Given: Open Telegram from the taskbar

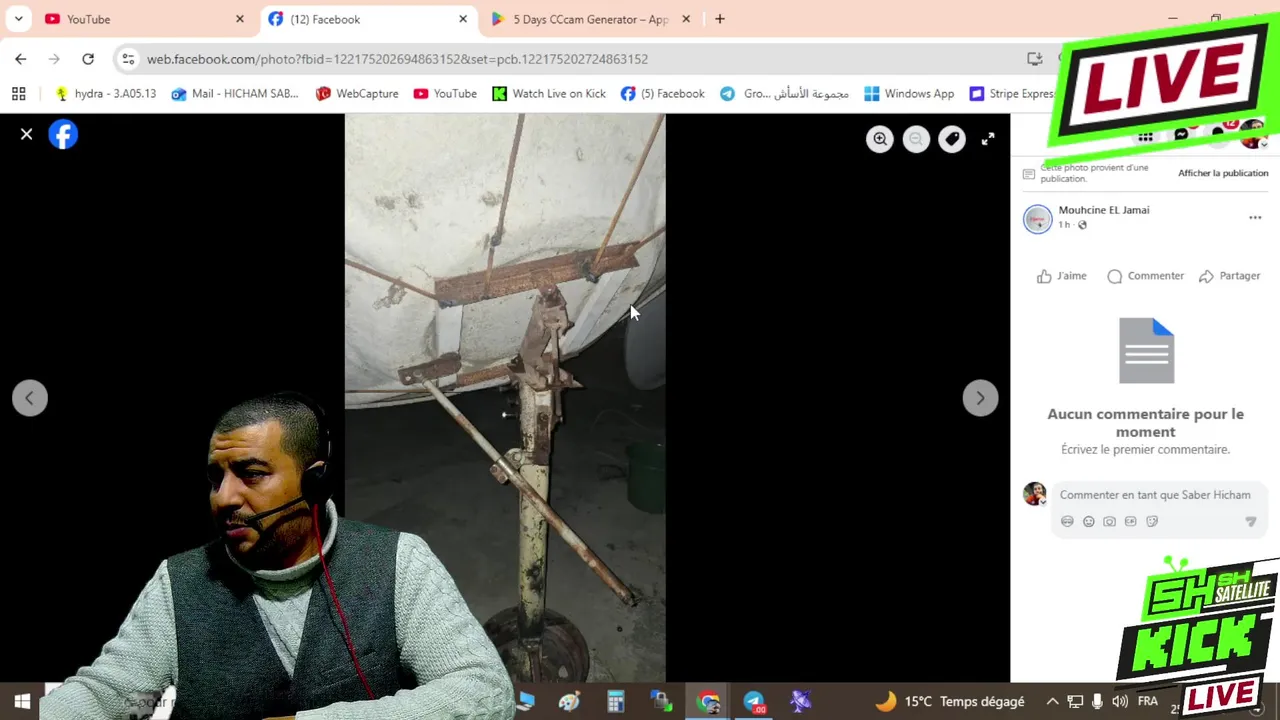Looking at the screenshot, I should pyautogui.click(x=754, y=702).
